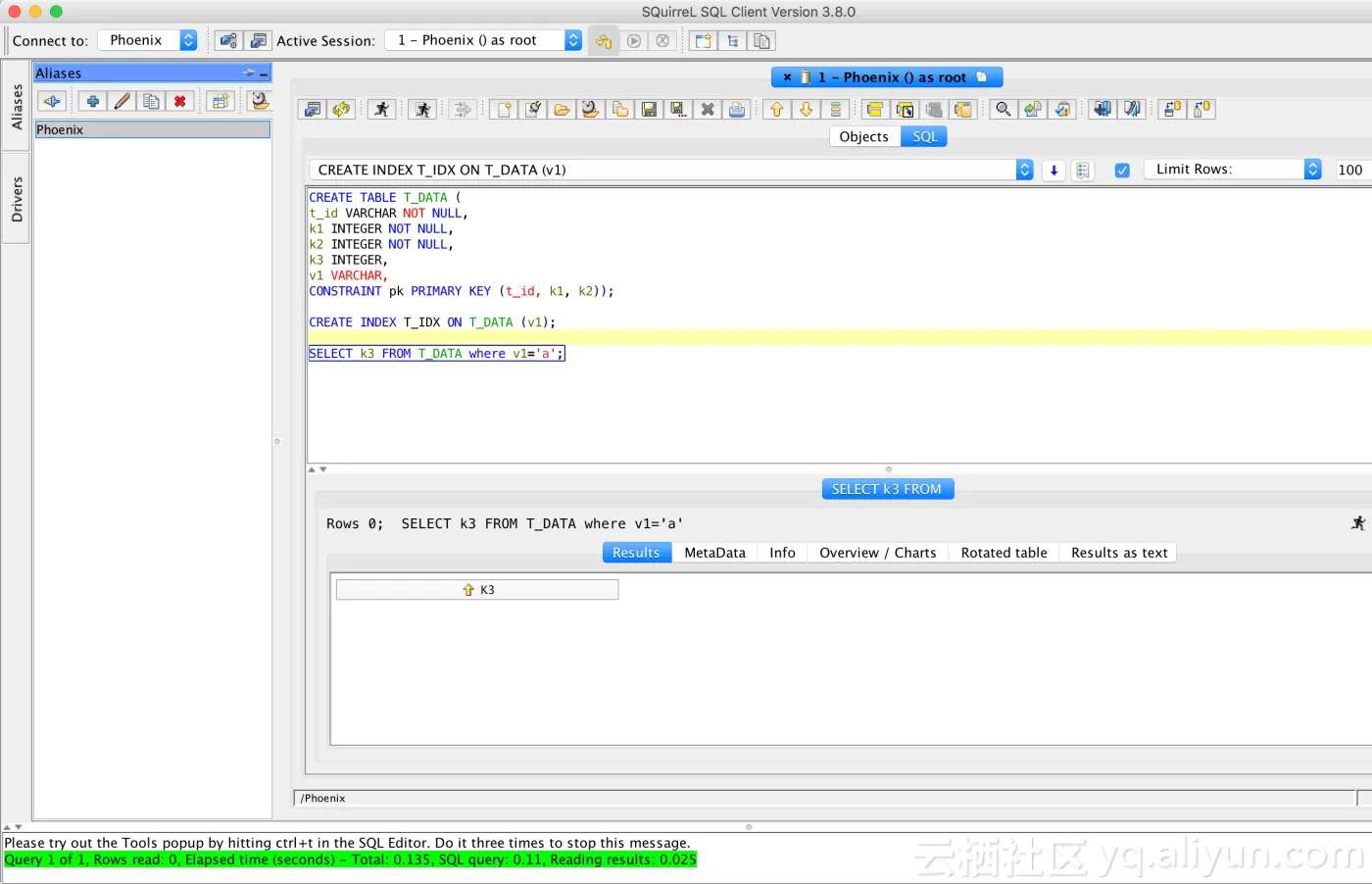Click the running man icon in the results header

[1358, 523]
